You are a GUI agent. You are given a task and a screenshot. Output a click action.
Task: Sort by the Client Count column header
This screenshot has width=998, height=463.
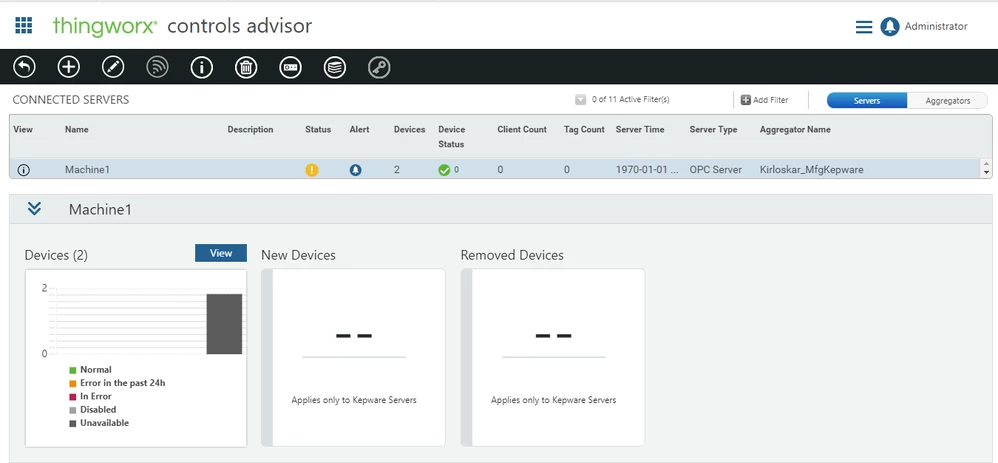click(522, 129)
